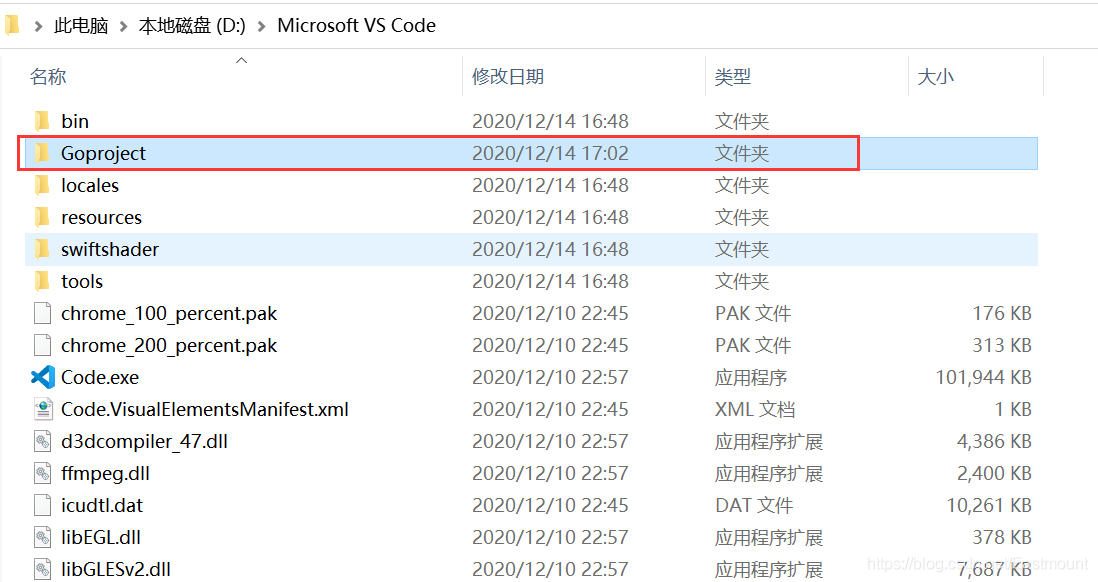Click the ffmpeg.dll file icon
The image size is (1098, 582).
point(43,473)
